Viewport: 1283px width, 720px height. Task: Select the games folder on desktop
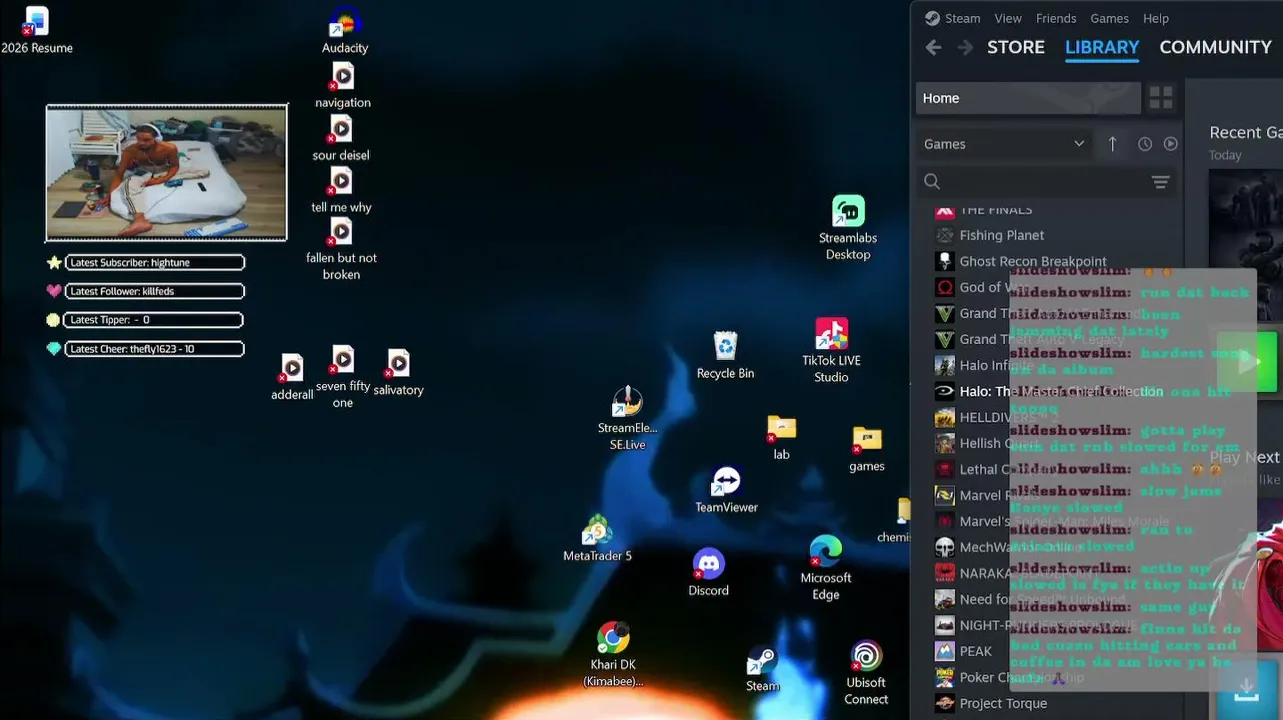(x=867, y=450)
